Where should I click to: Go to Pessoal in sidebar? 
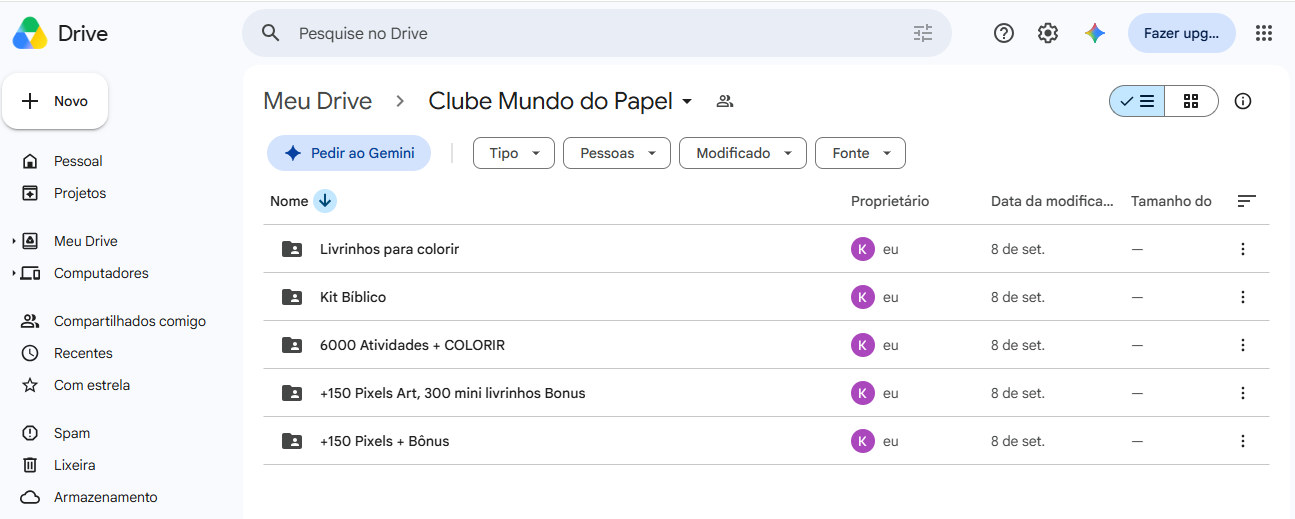(x=78, y=161)
